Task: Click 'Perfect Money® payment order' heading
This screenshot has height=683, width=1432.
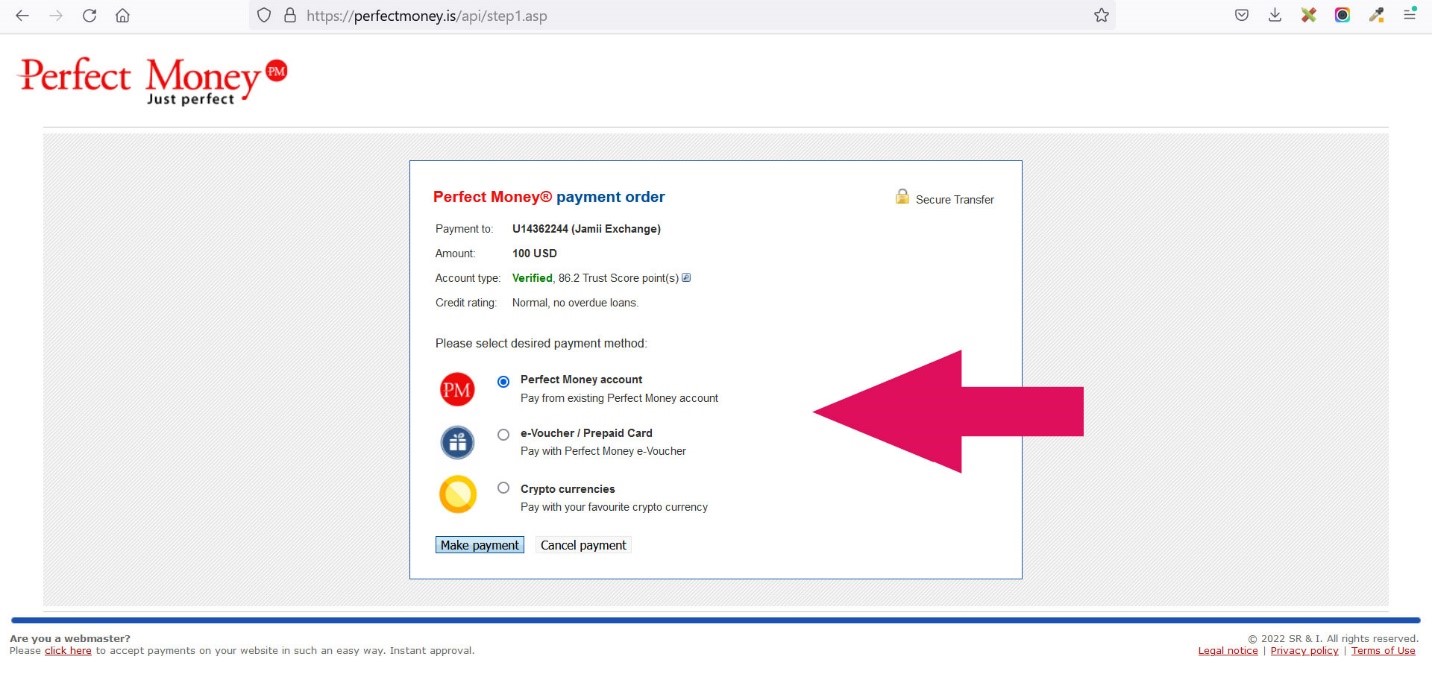Action: tap(549, 197)
